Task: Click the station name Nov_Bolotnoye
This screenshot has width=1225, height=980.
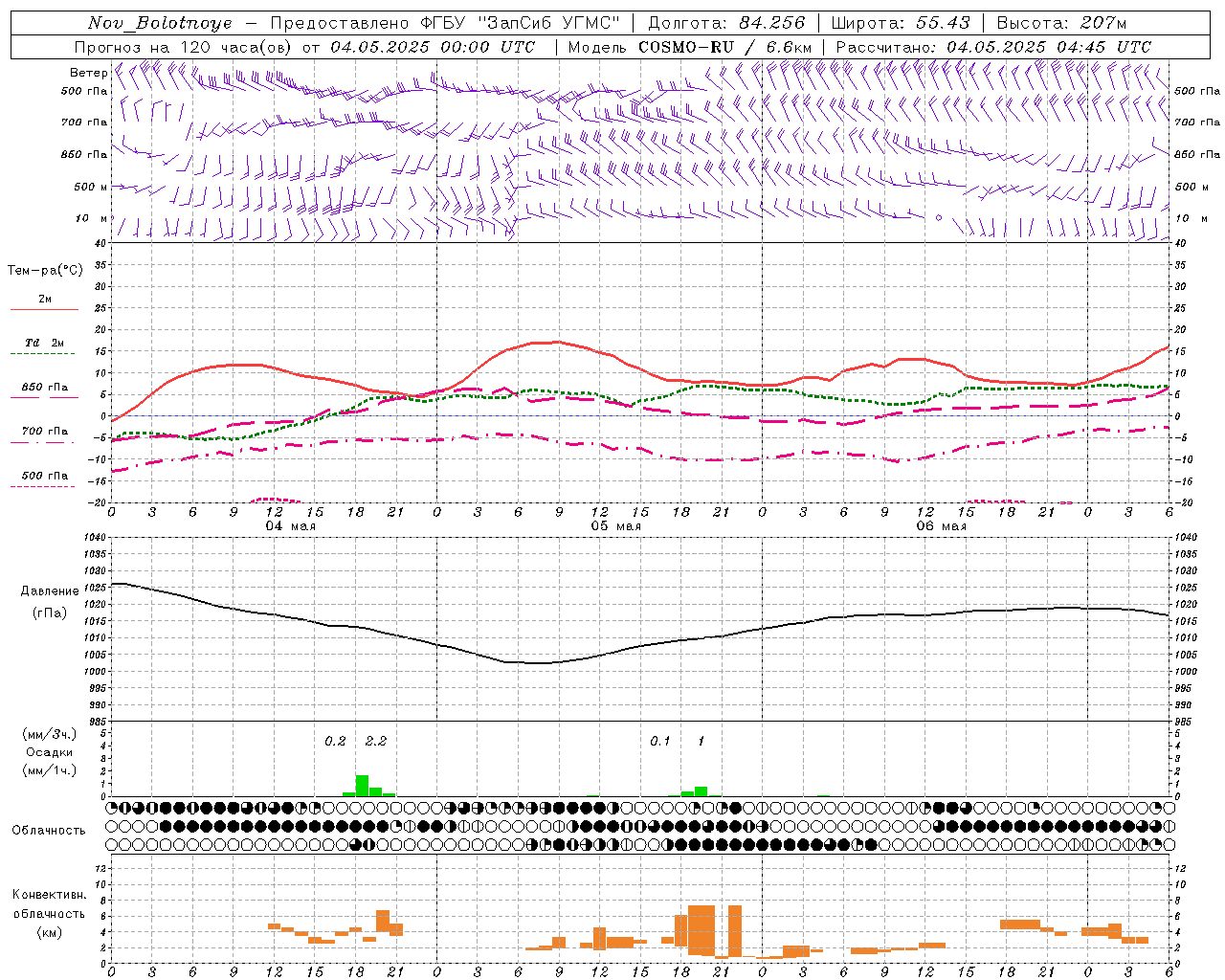Action: [160, 23]
